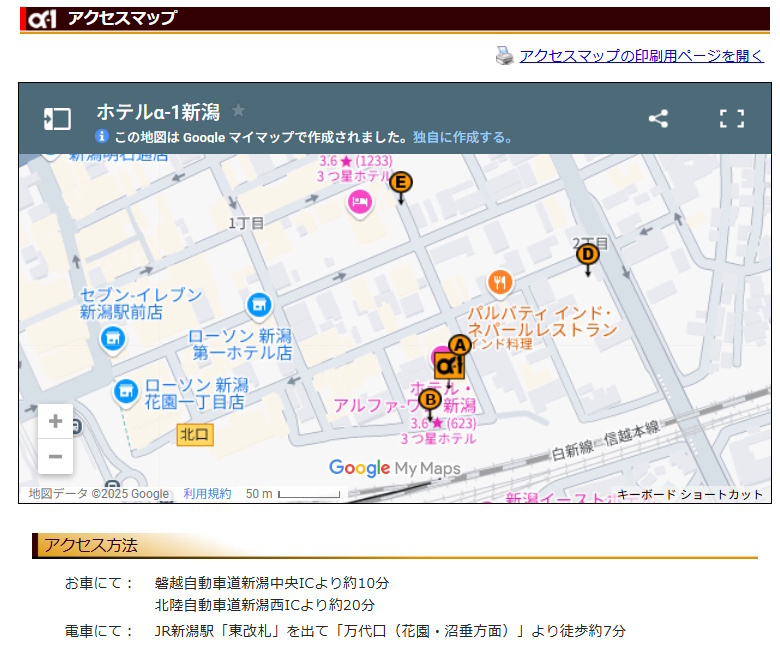
Task: Click the blue info icon in map header
Action: click(x=102, y=136)
